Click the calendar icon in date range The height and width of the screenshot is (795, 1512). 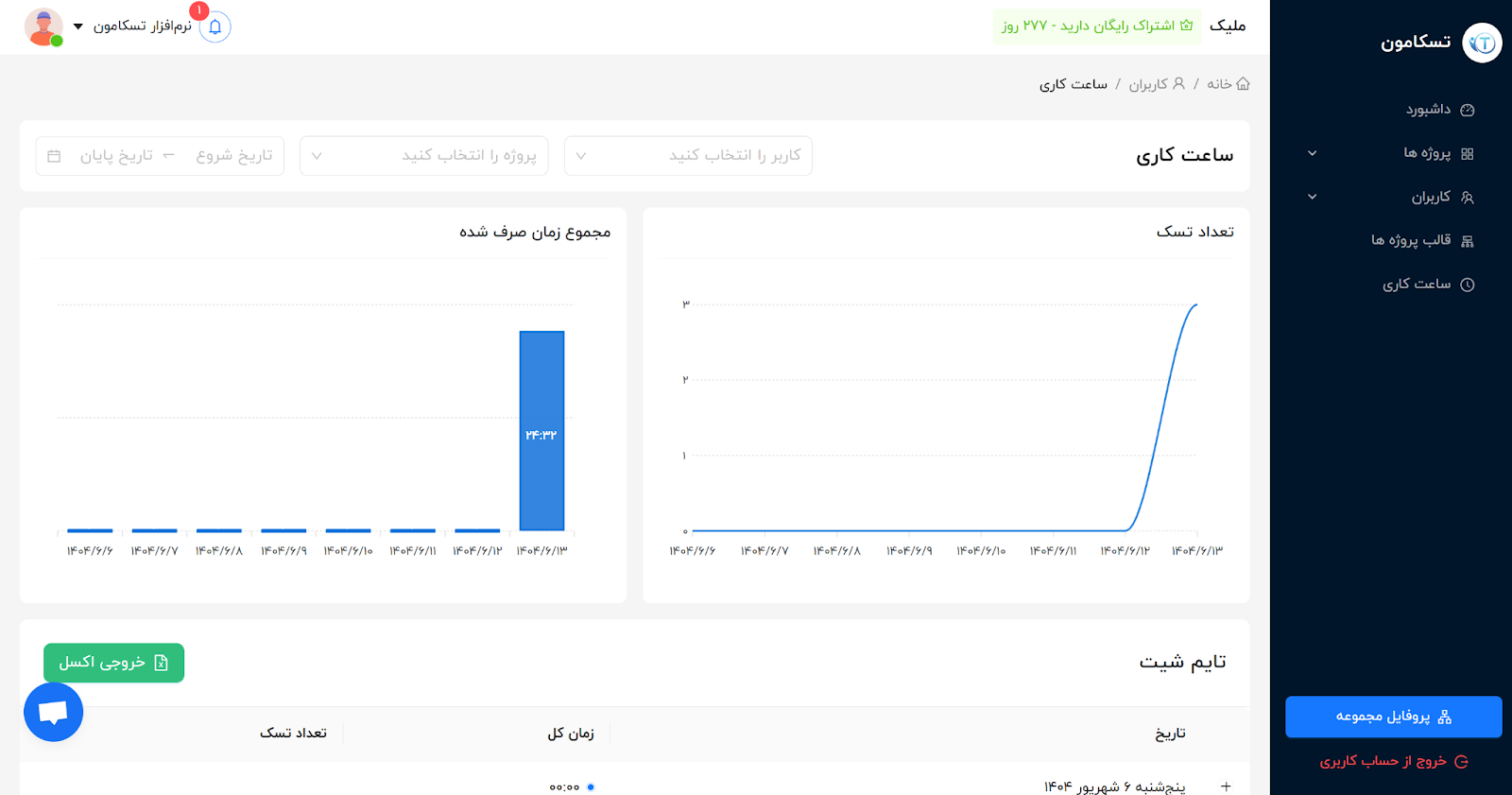pos(54,156)
